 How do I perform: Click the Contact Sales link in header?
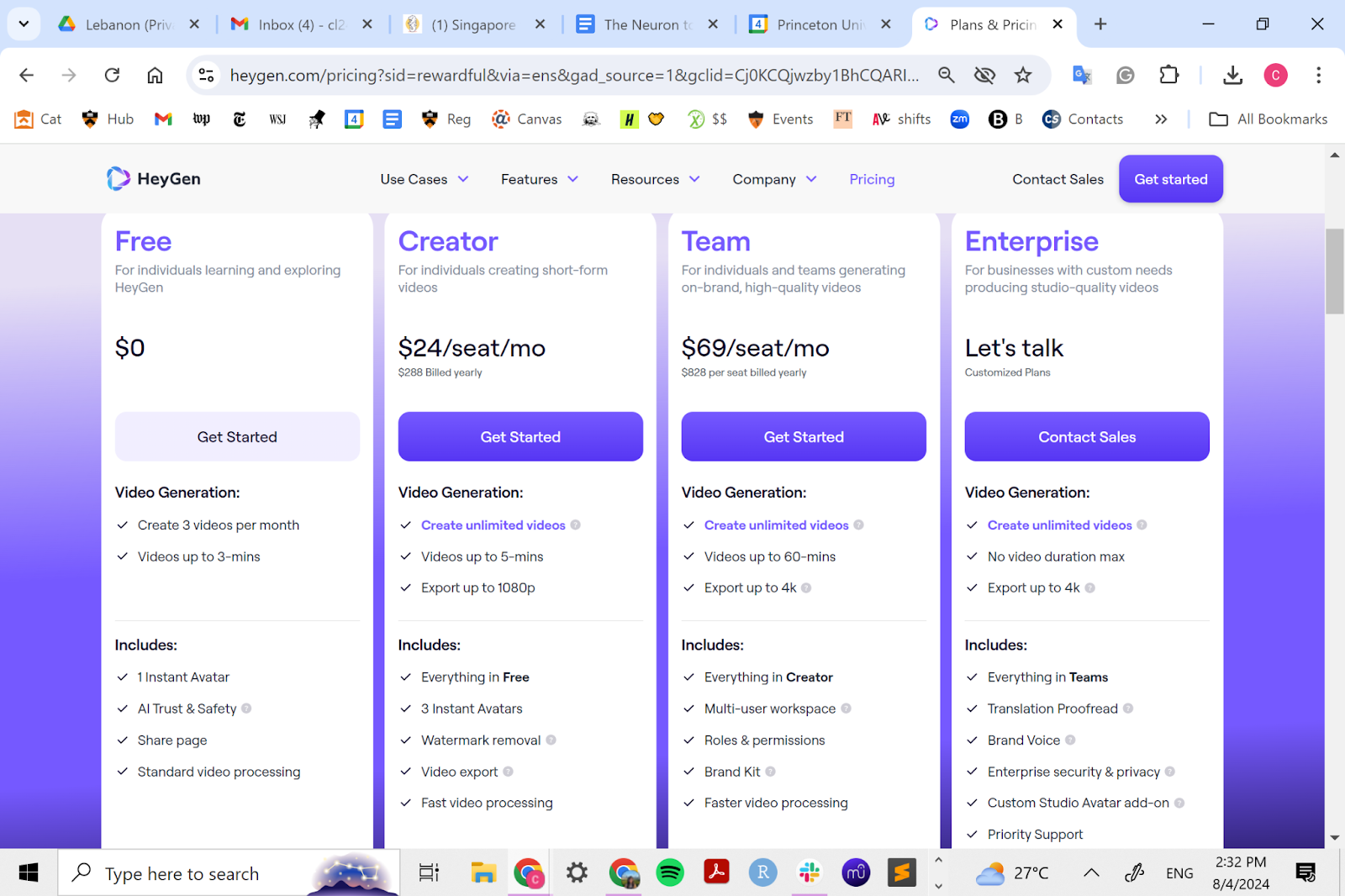click(x=1058, y=179)
